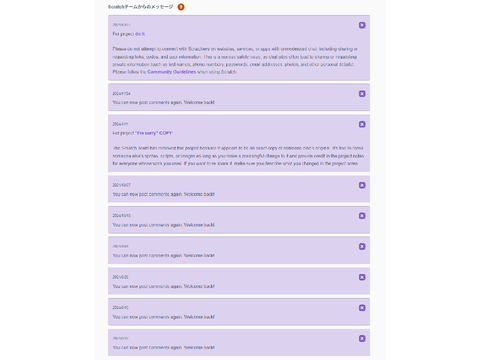Screen dimensions: 480x360
Task: Click the date on the "I'm sorry" COPY message
Action: pyautogui.click(x=120, y=124)
